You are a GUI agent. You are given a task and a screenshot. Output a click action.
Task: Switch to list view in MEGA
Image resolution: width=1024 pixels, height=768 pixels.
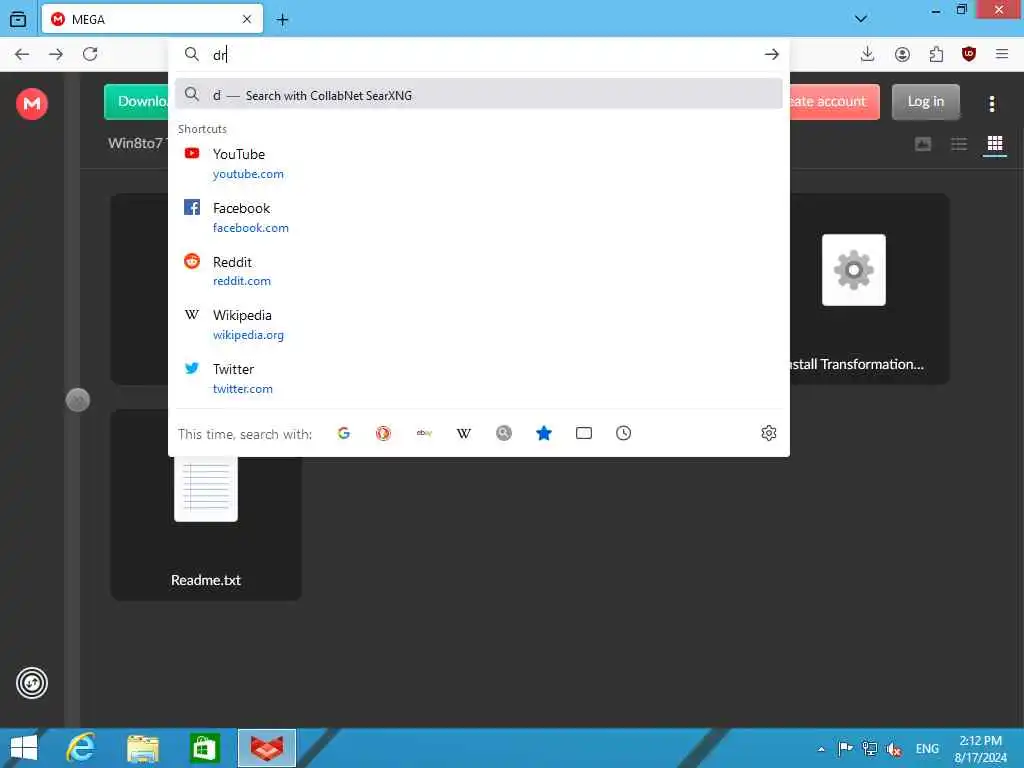pos(959,144)
